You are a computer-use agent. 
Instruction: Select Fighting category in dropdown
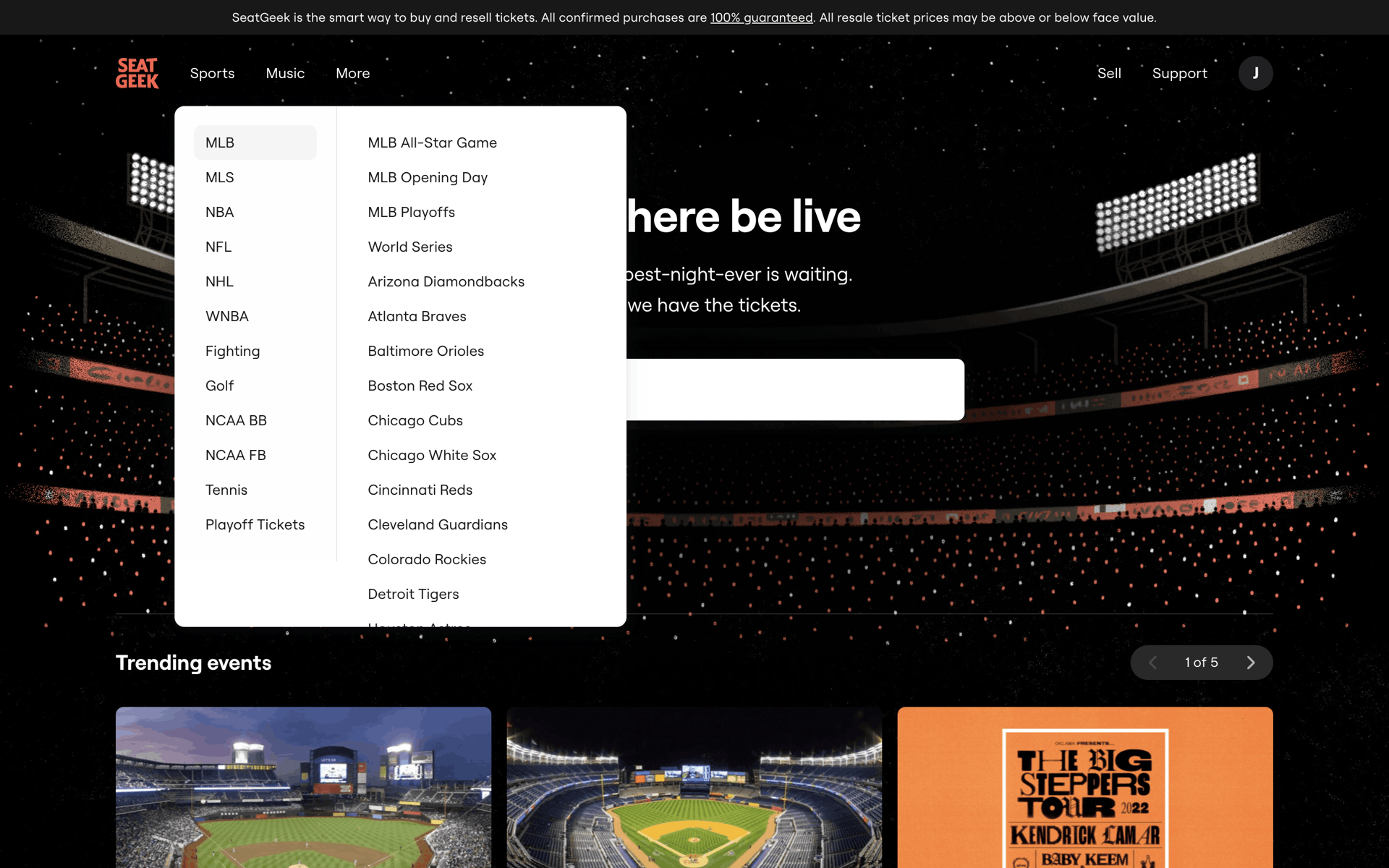point(255,351)
